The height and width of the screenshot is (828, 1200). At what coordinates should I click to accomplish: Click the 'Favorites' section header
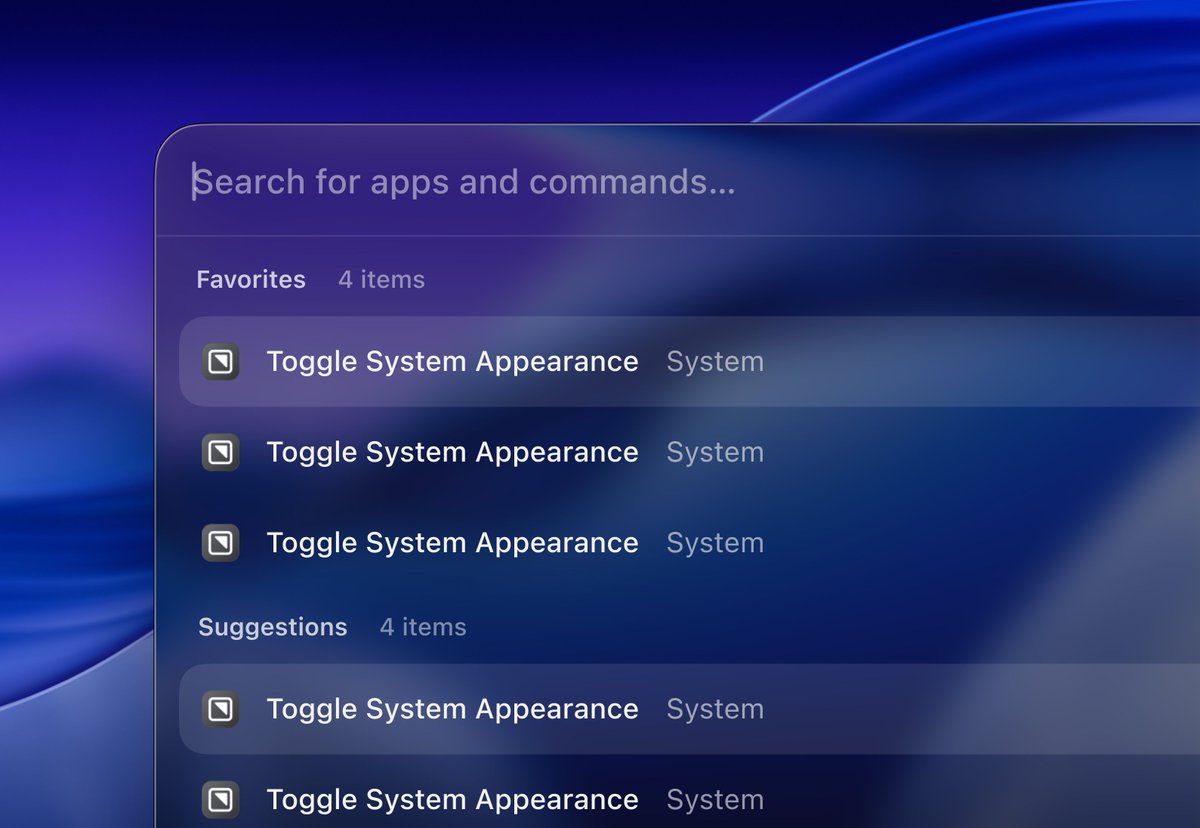tap(251, 280)
